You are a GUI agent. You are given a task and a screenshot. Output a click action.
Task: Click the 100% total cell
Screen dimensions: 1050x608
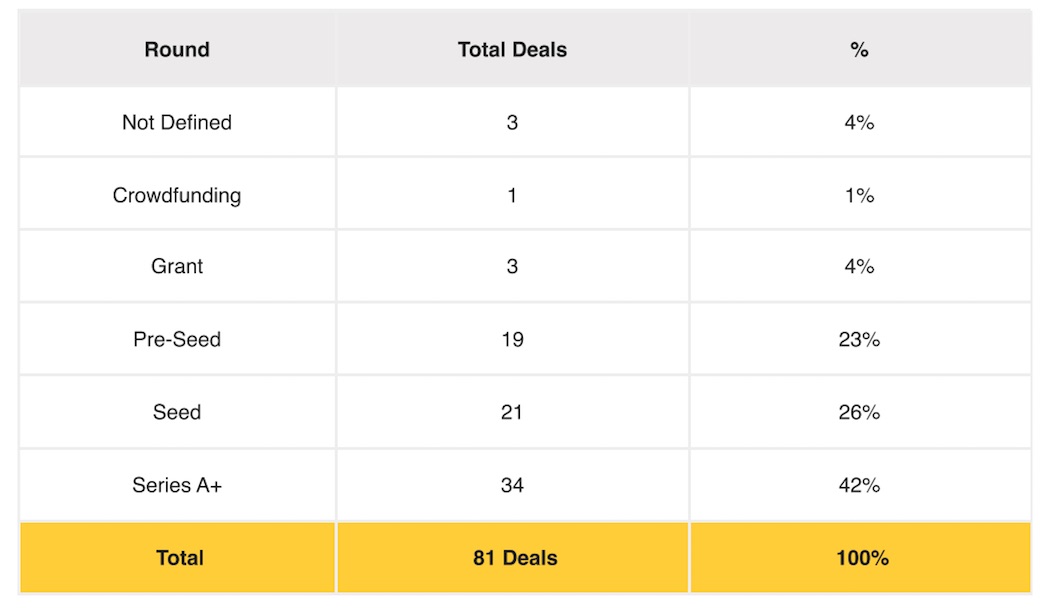tap(862, 558)
